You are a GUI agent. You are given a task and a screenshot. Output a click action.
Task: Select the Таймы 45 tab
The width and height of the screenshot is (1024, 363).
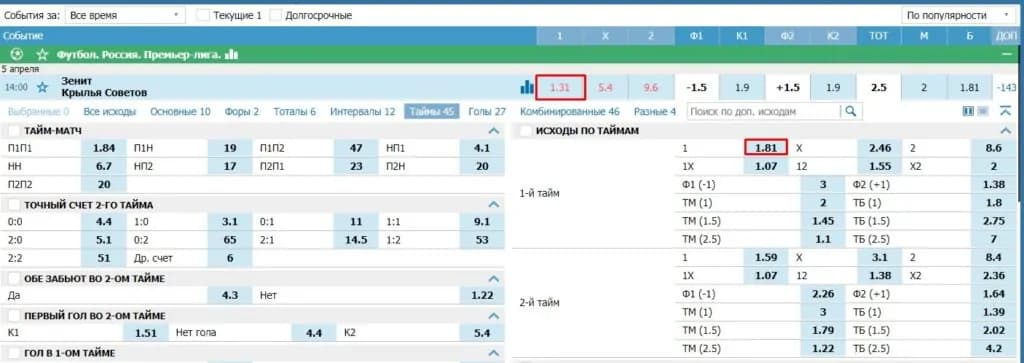(432, 112)
